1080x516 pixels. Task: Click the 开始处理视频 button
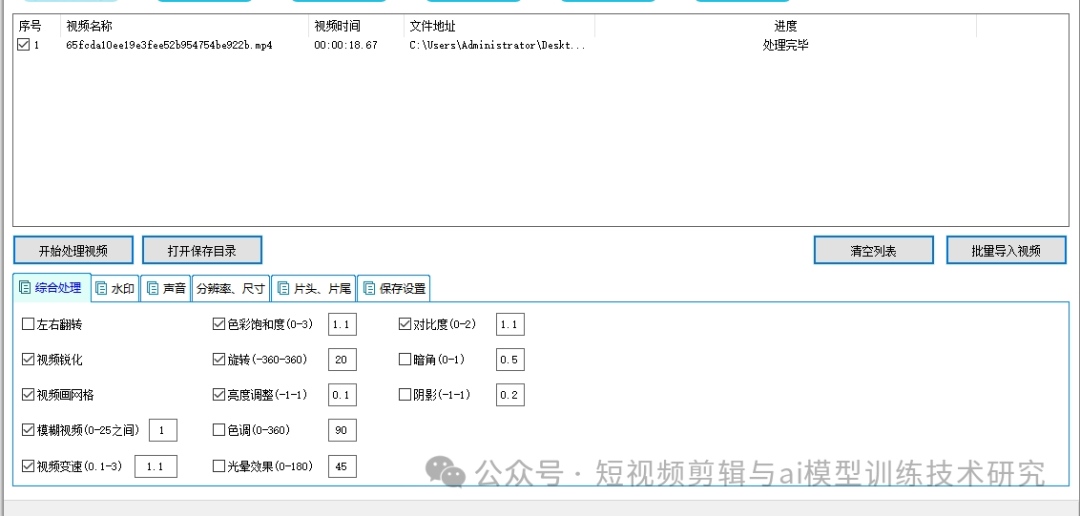73,250
